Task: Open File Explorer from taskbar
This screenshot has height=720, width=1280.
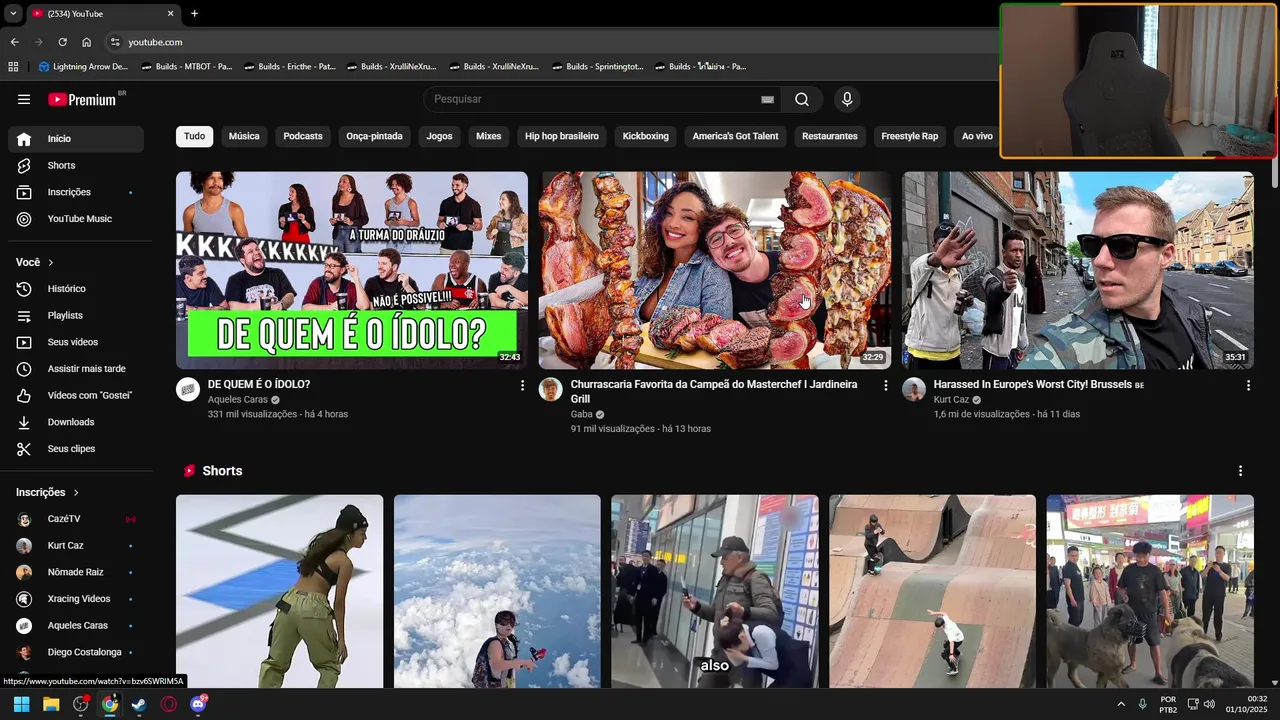Action: (x=51, y=704)
